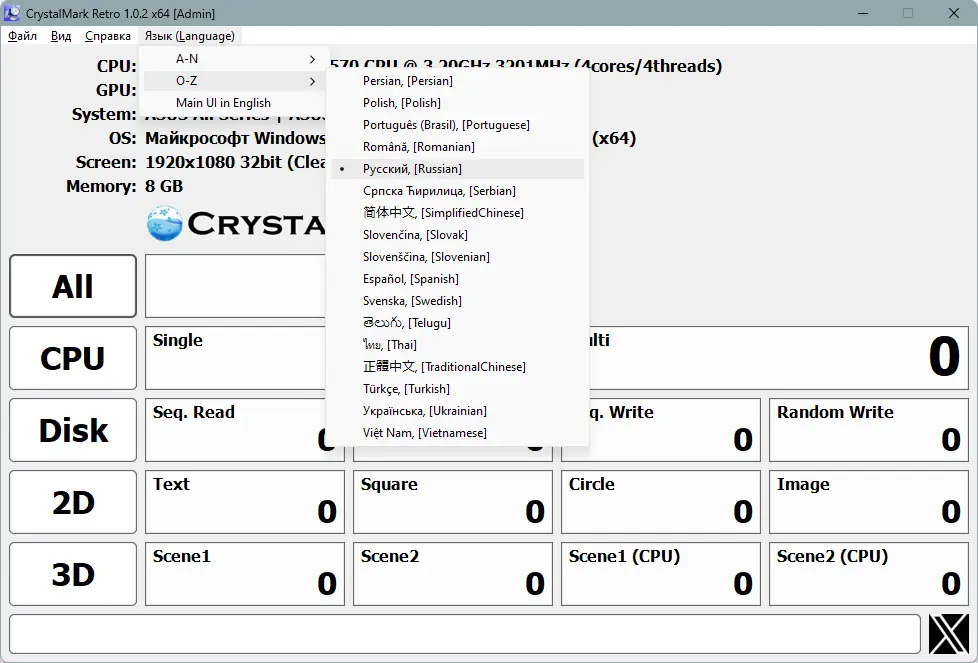Image resolution: width=978 pixels, height=663 pixels.
Task: Click the Square 2D score box
Action: click(453, 502)
